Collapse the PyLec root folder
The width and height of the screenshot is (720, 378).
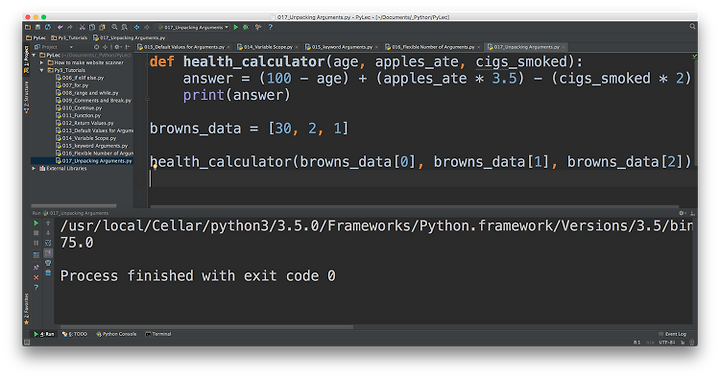(x=34, y=55)
